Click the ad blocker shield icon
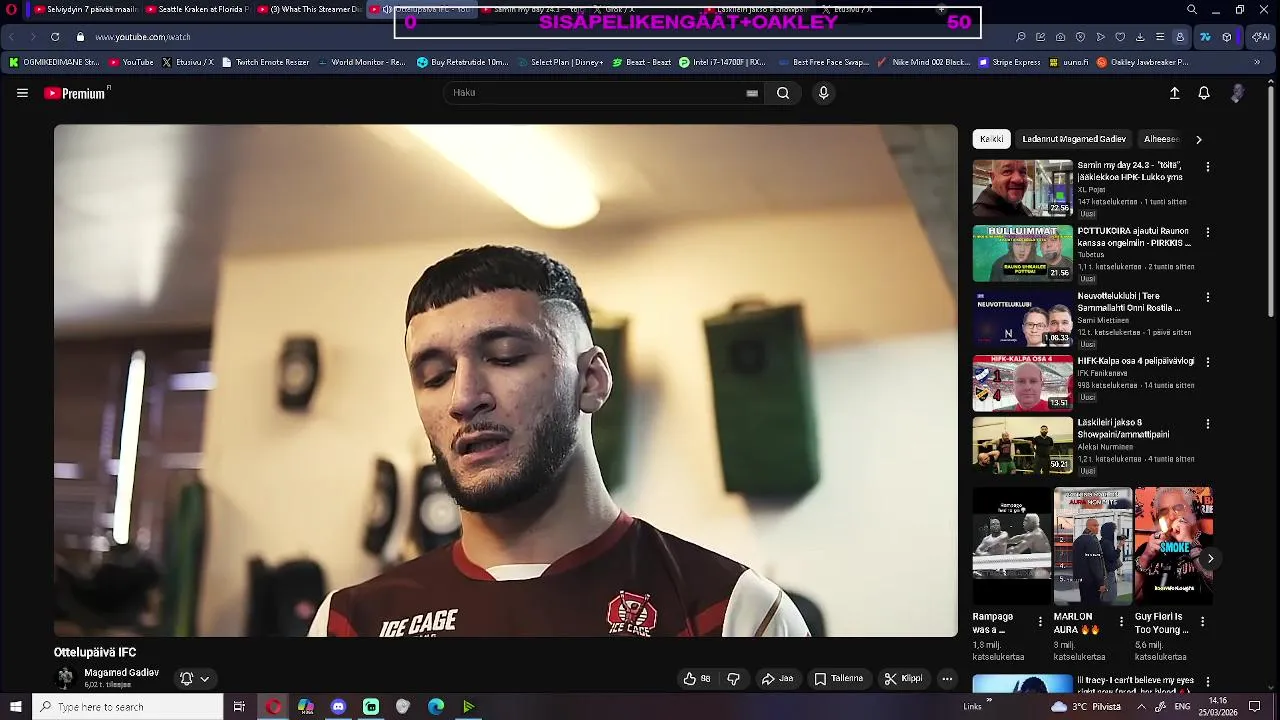 pos(1080,37)
